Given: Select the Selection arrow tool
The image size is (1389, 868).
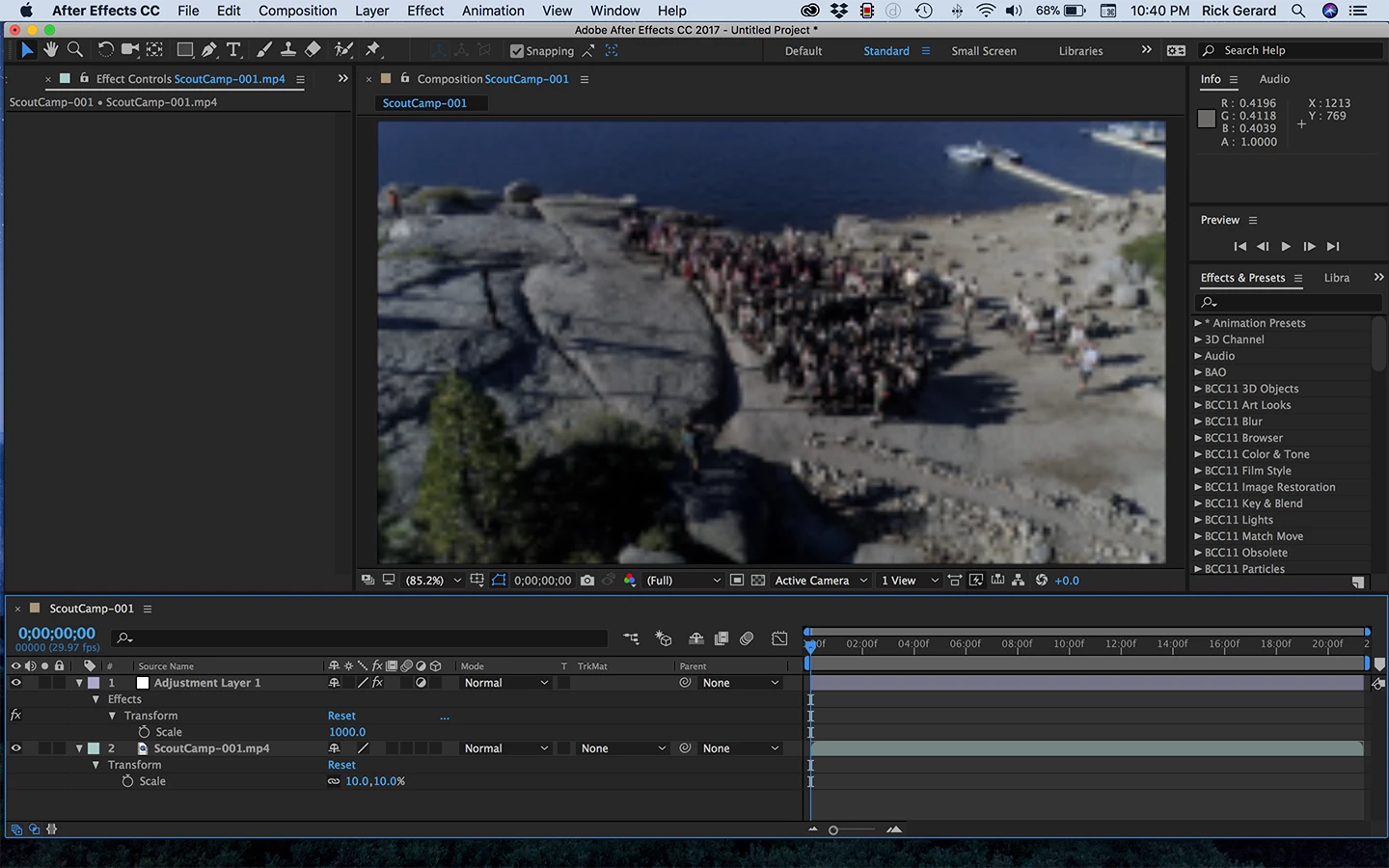Looking at the screenshot, I should pos(26,49).
